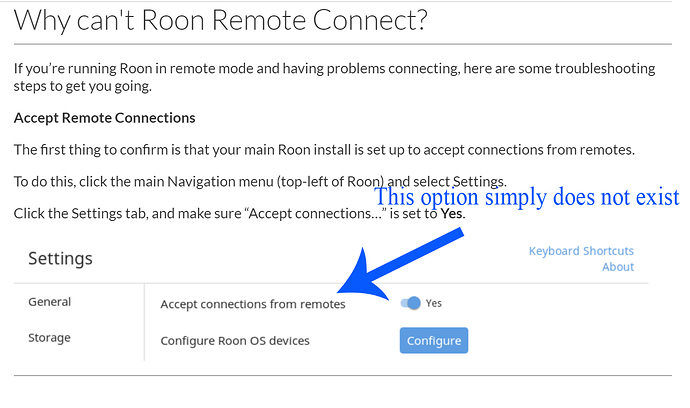Click the 'This option simply does not exist' annotation
Image resolution: width=690 pixels, height=408 pixels.
coord(527,197)
